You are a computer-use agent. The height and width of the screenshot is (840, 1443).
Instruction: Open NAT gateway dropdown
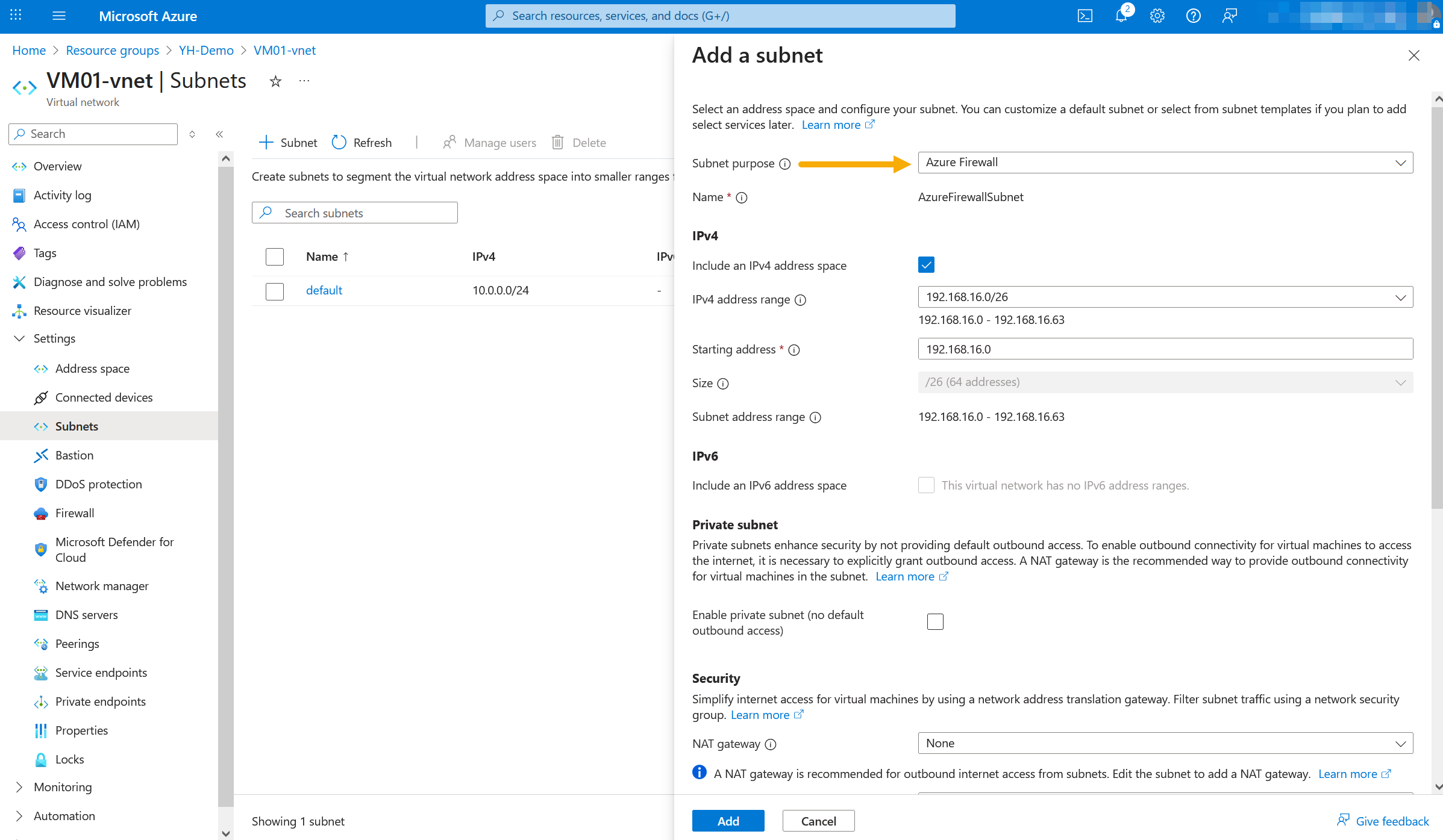coord(1165,743)
